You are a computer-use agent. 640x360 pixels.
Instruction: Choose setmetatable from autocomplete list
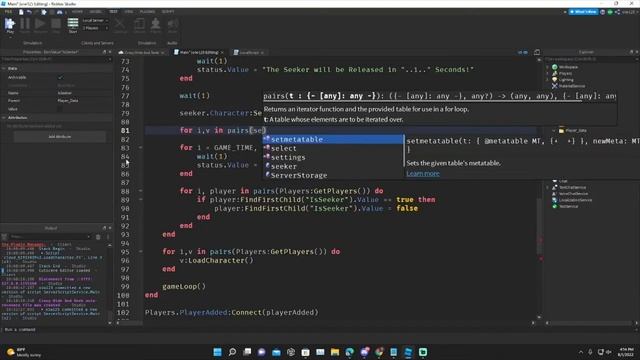(x=332, y=139)
